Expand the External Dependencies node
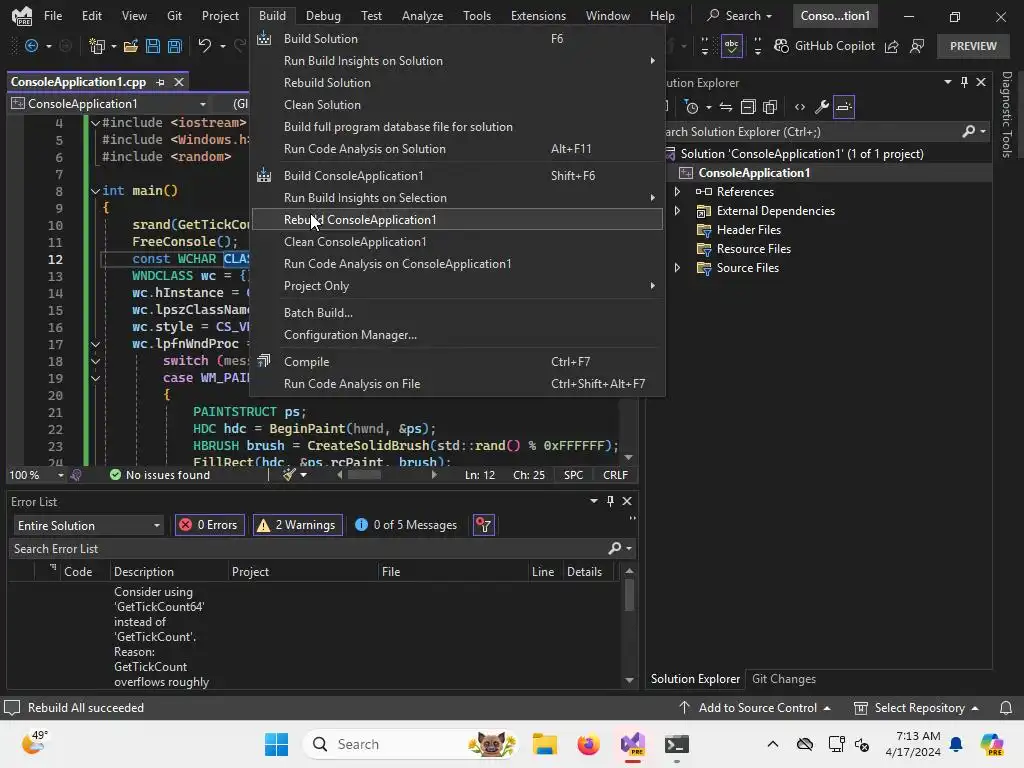Viewport: 1024px width, 768px height. 677,211
